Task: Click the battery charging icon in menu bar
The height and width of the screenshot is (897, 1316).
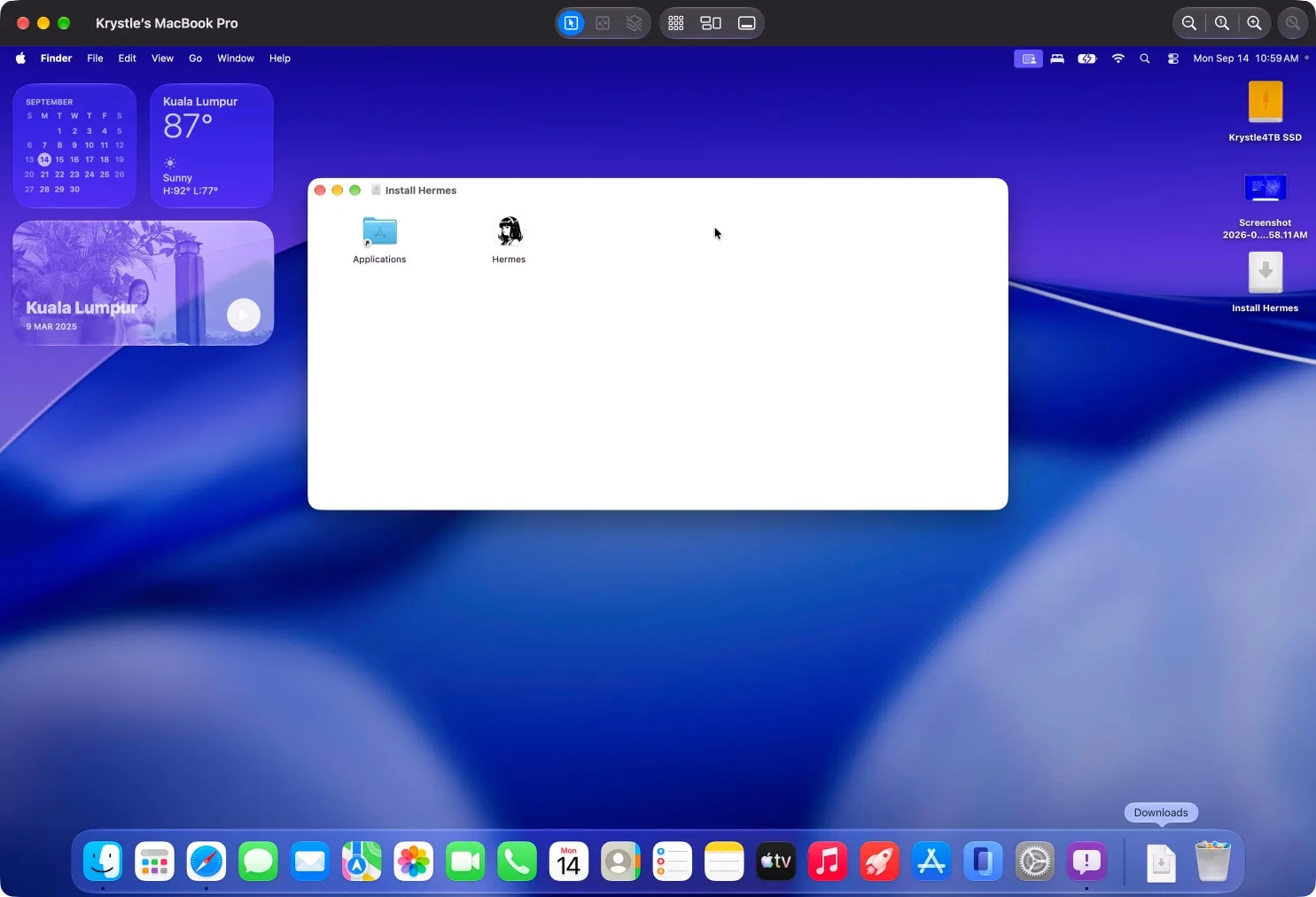Action: 1087,58
